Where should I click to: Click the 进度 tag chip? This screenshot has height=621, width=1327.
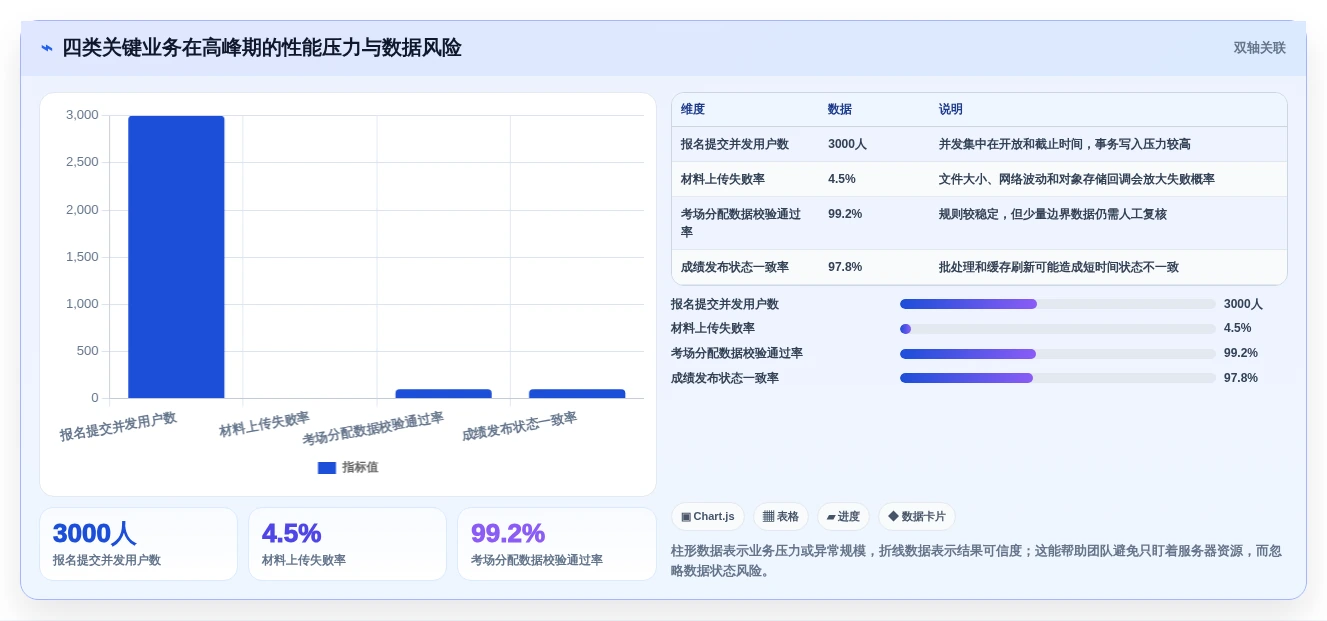click(843, 517)
